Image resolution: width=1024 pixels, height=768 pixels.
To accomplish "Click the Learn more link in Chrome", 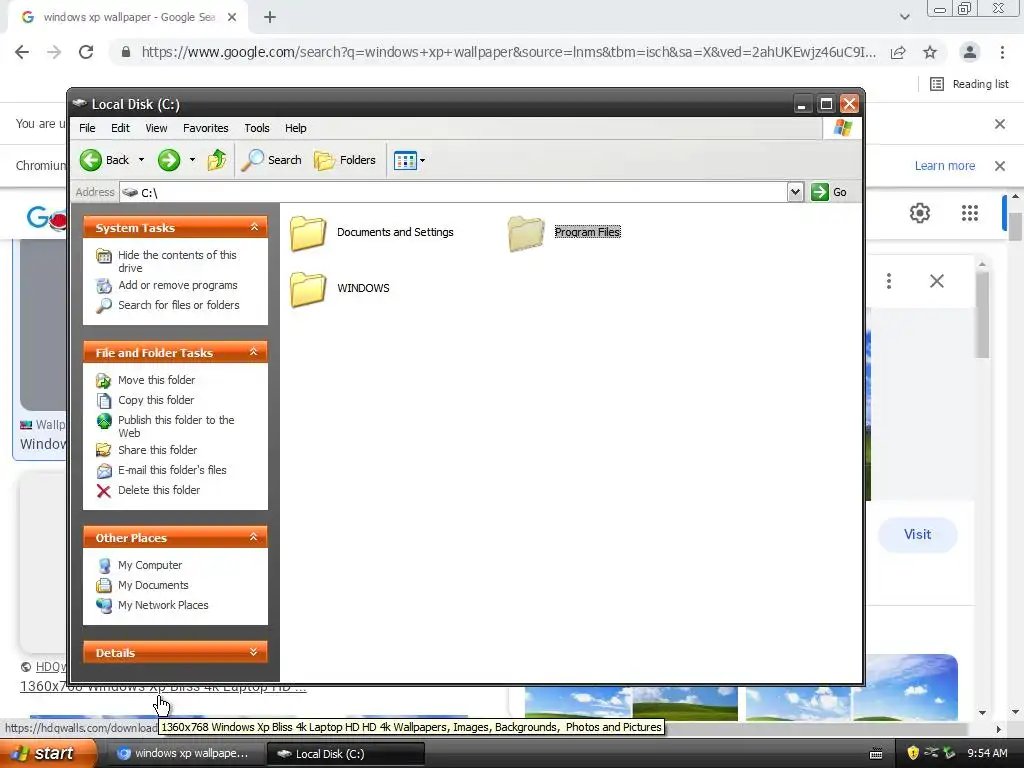I will pos(944,166).
